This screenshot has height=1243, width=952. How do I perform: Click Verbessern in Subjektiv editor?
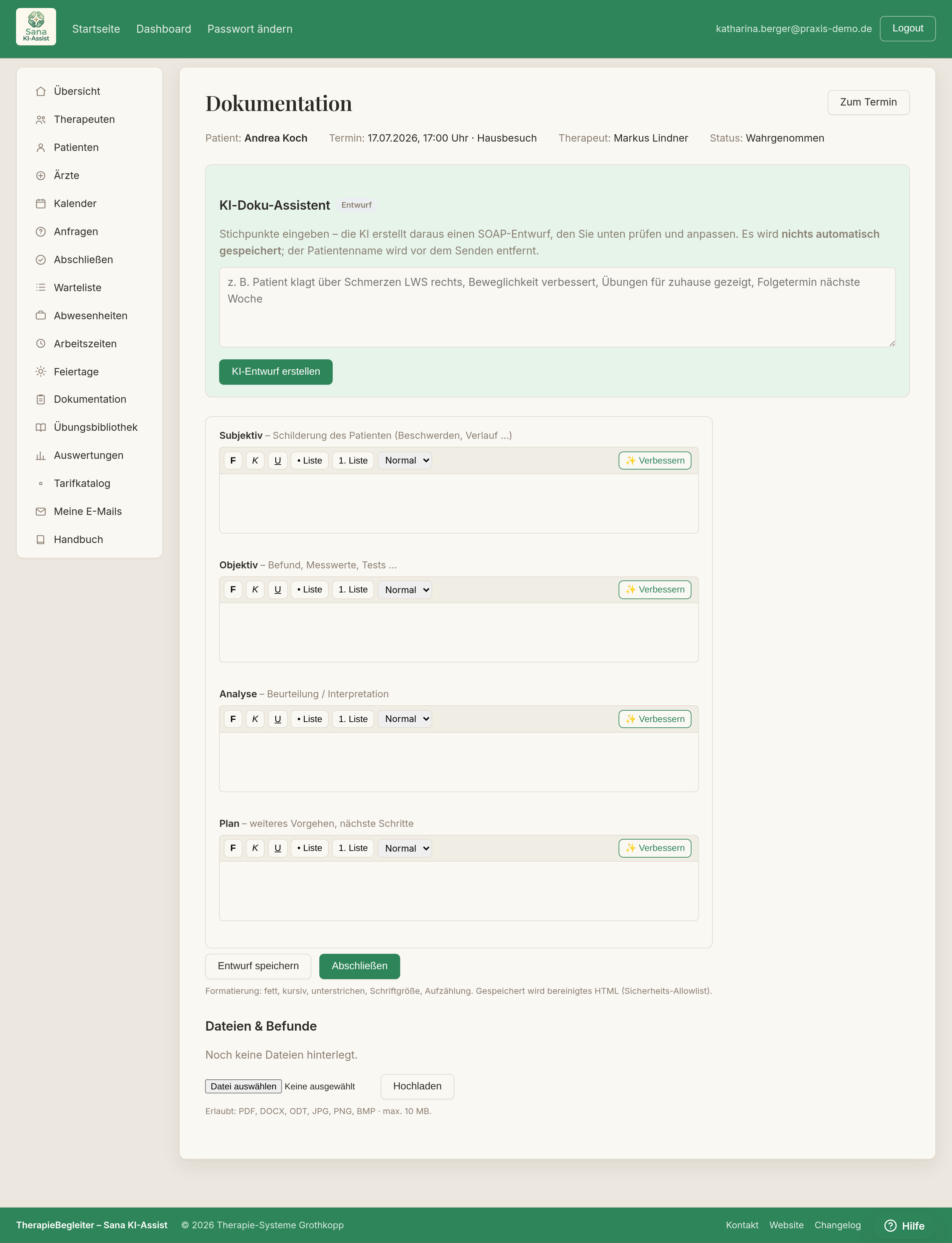pos(655,461)
